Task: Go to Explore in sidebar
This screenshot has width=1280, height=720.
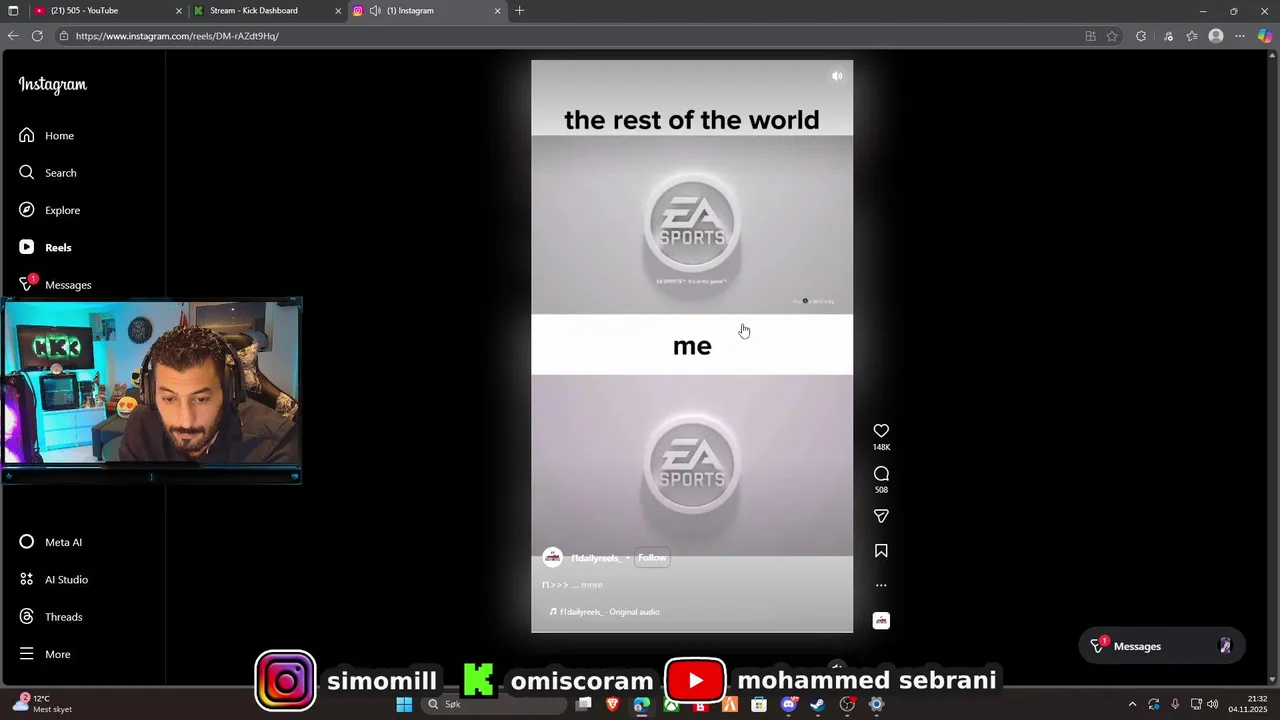Action: pos(49,210)
